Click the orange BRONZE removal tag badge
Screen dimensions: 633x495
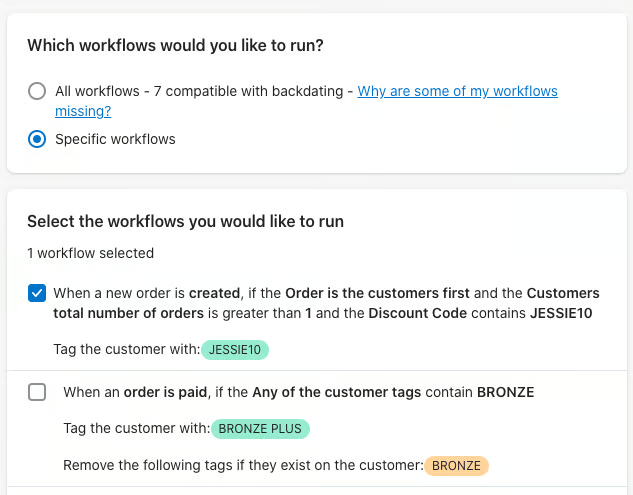click(x=456, y=466)
